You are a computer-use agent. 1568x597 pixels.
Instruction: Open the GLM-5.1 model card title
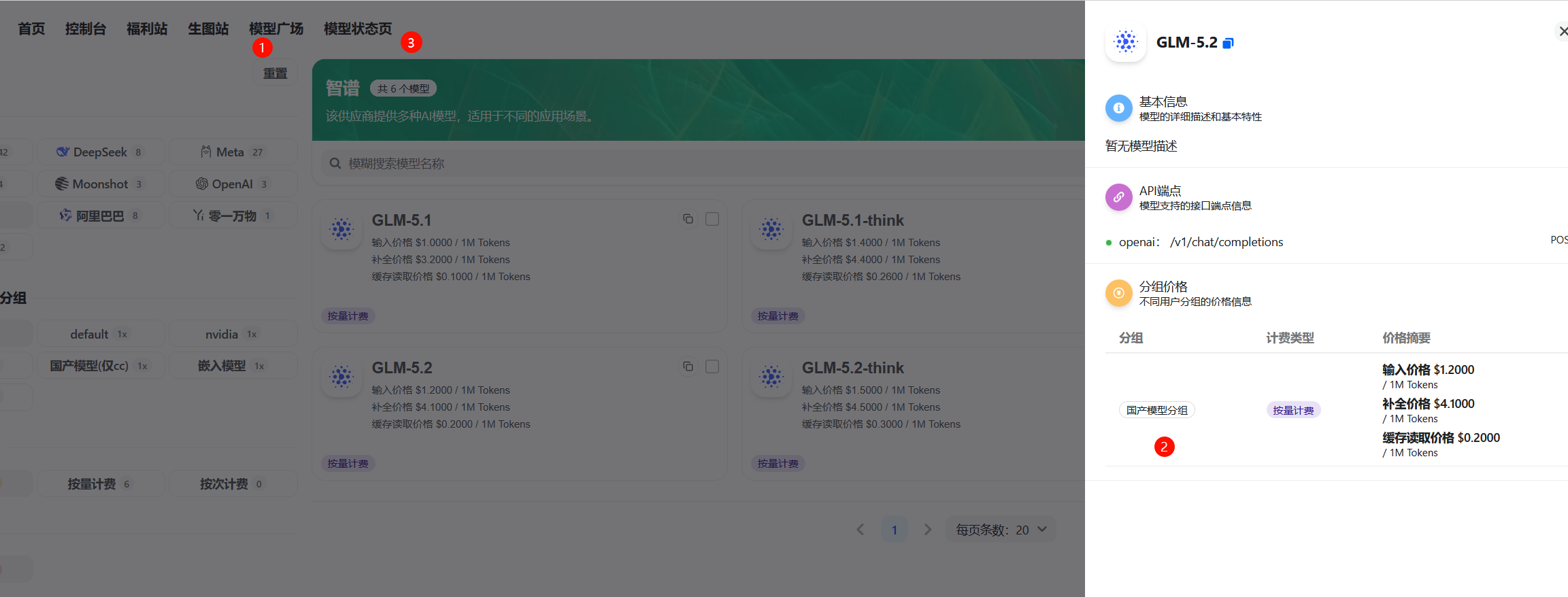[x=401, y=220]
